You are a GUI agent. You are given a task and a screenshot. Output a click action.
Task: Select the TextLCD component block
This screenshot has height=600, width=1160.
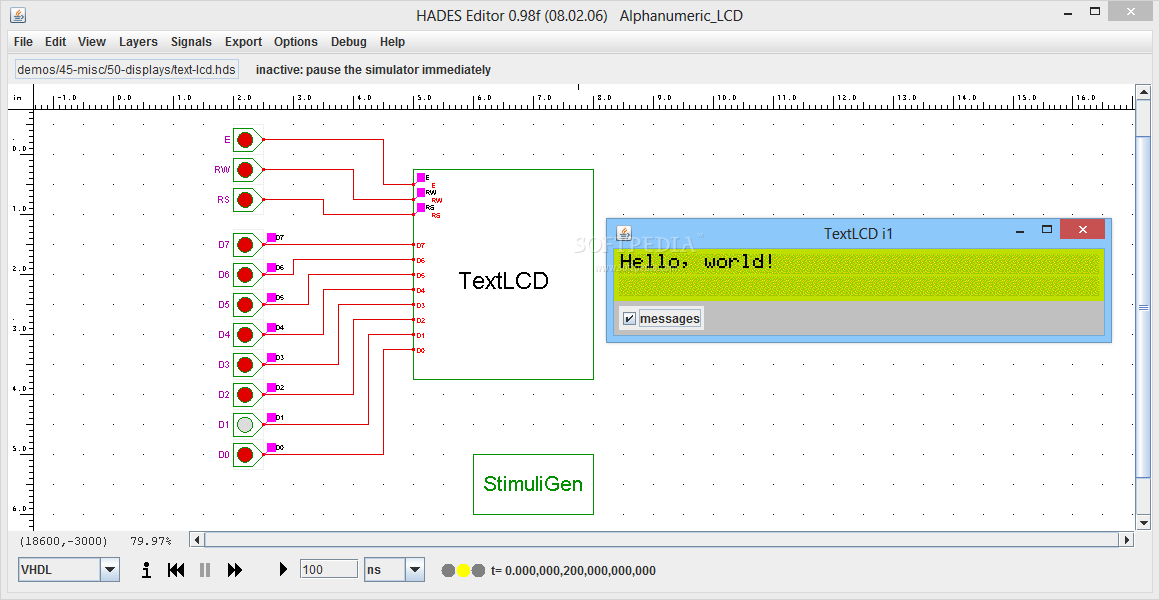tap(503, 274)
